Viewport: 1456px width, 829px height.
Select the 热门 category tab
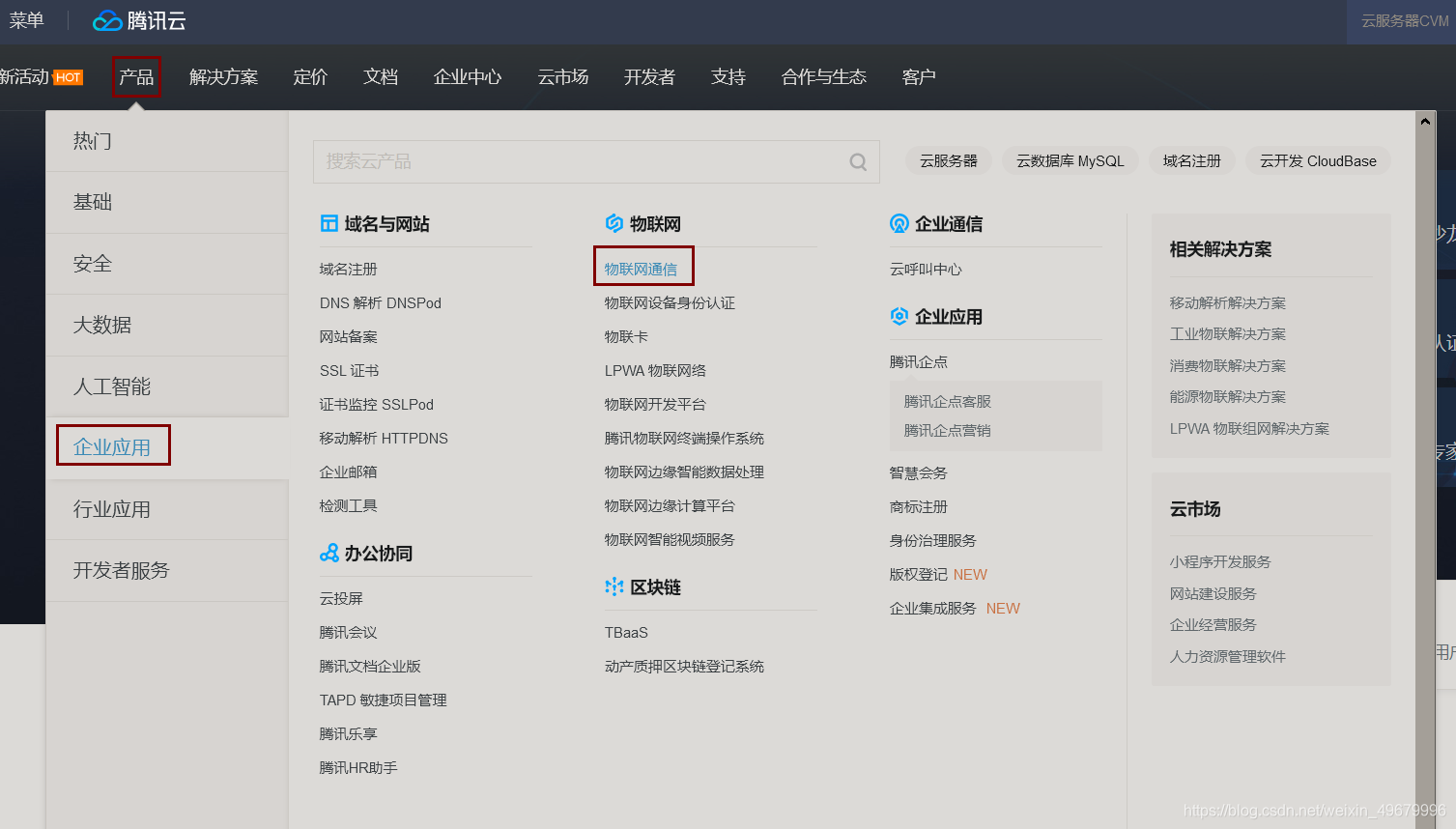pos(167,141)
